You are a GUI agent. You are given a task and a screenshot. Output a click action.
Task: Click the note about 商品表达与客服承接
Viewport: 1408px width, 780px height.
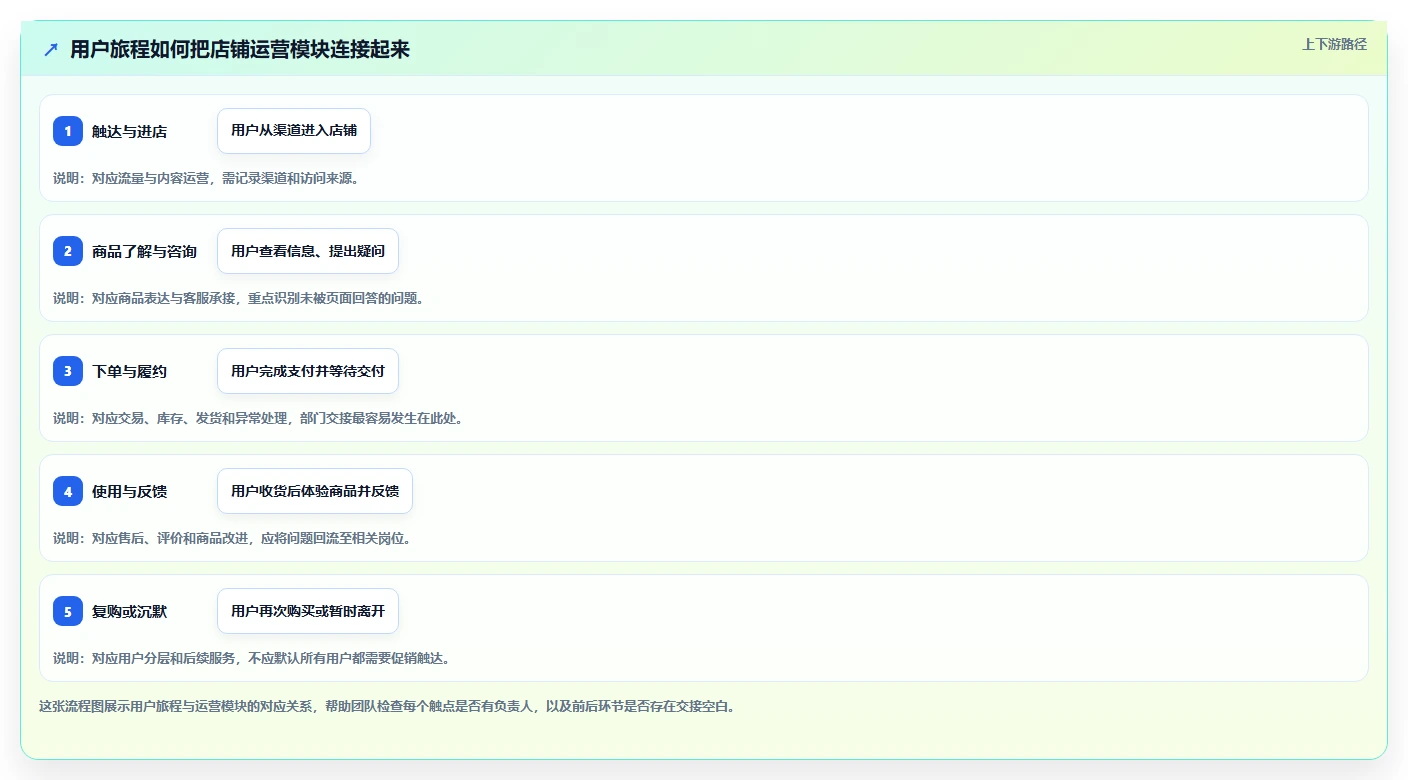[x=239, y=298]
